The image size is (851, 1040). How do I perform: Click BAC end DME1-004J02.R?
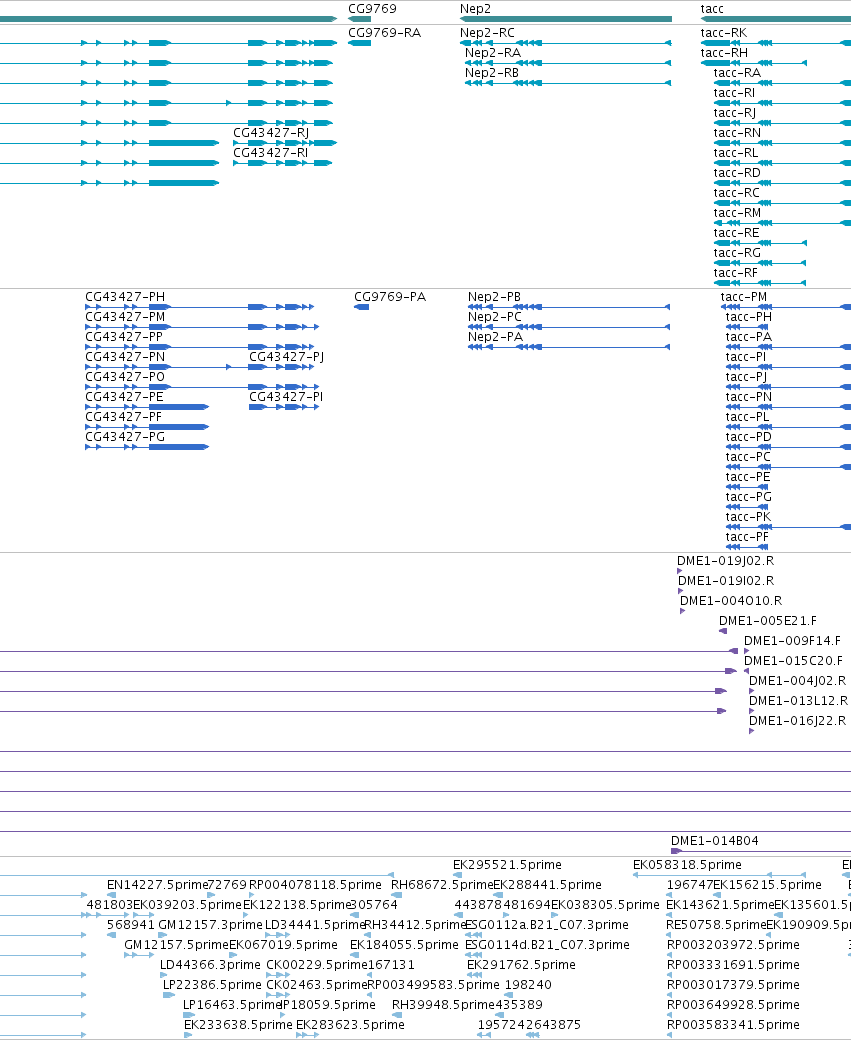797,681
